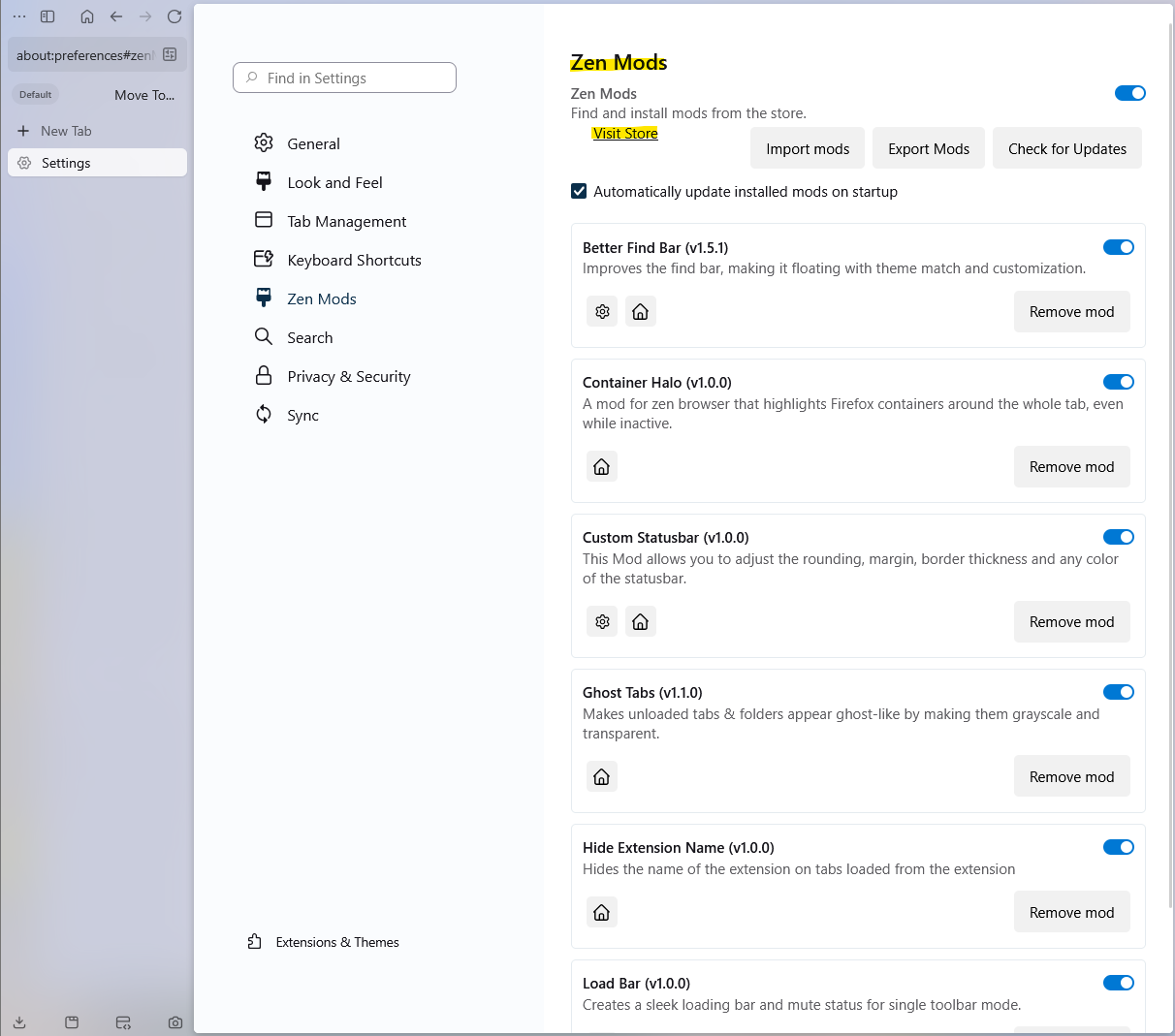
Task: Click the Move To... button
Action: click(144, 95)
